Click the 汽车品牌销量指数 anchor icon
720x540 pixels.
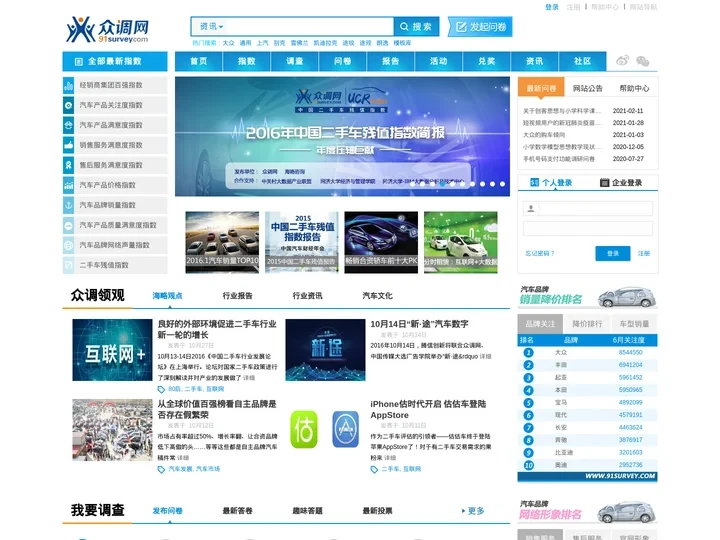pos(68,205)
